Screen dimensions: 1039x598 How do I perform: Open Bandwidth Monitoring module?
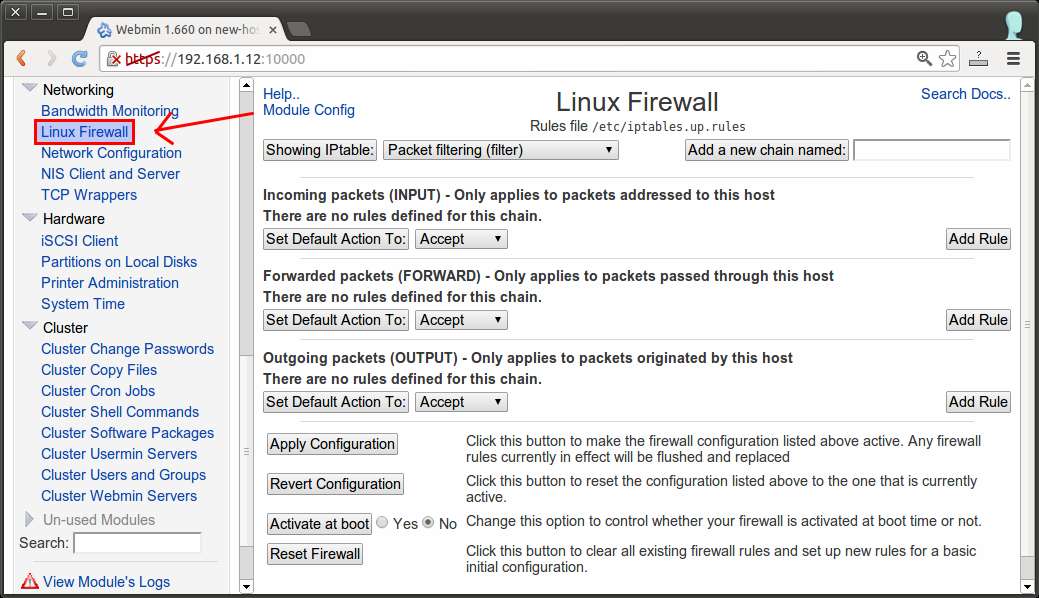pos(110,111)
